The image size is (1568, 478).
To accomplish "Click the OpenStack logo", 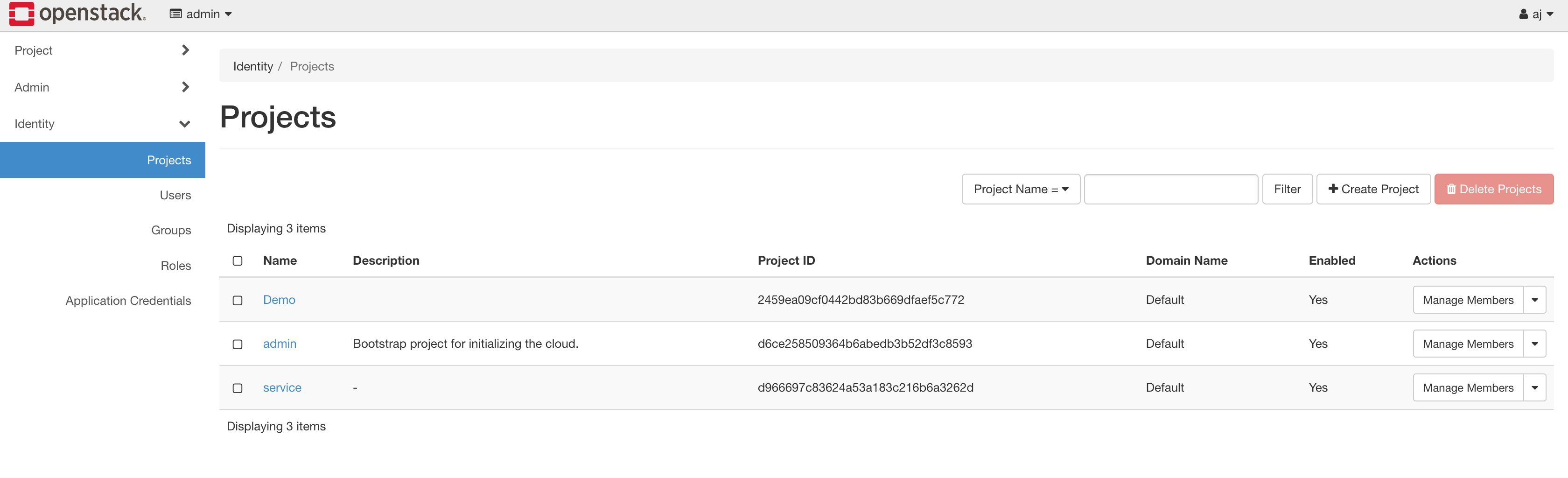I will (x=77, y=14).
